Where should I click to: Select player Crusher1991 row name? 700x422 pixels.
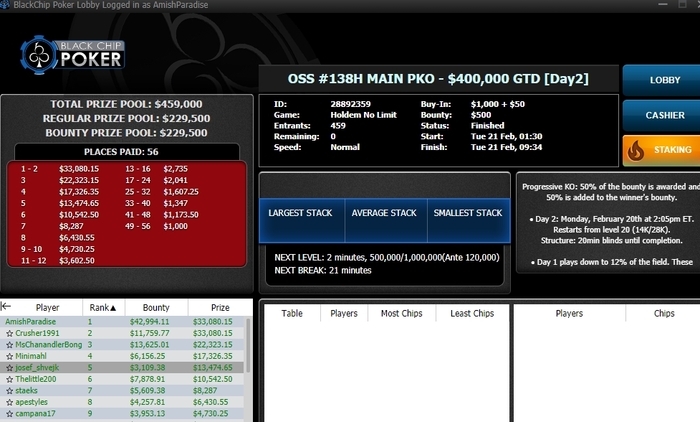click(37, 333)
